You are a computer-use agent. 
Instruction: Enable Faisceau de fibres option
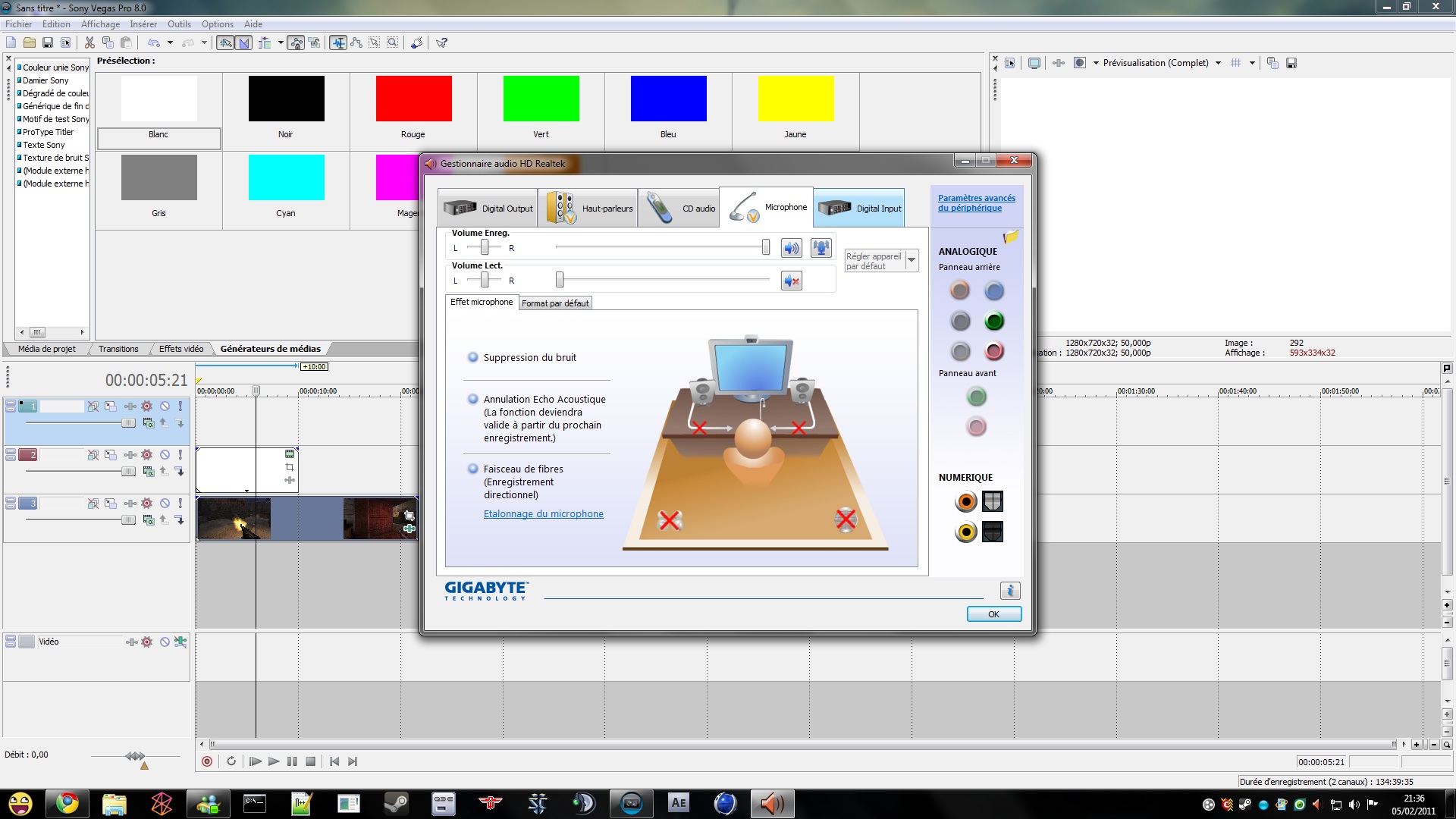pyautogui.click(x=473, y=469)
